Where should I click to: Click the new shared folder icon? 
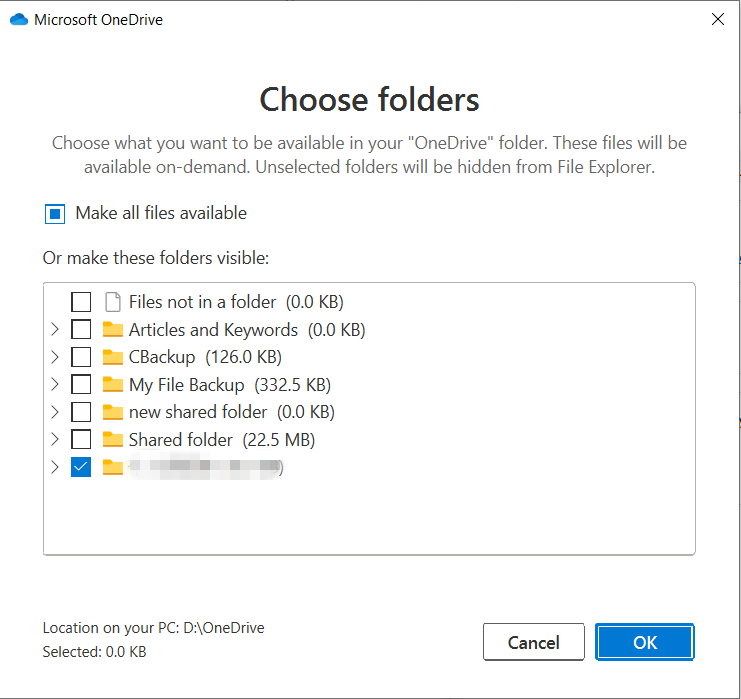(112, 412)
